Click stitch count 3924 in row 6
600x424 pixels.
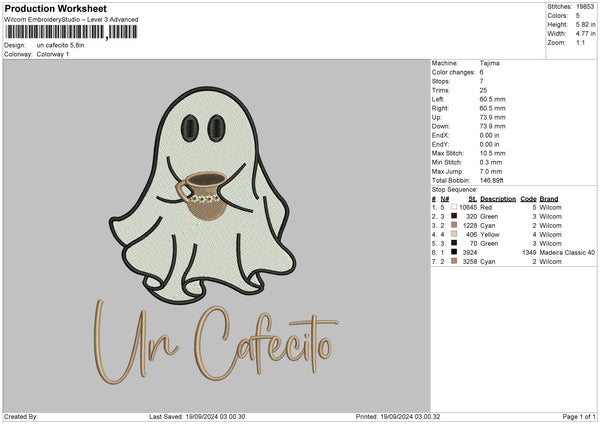pyautogui.click(x=470, y=253)
